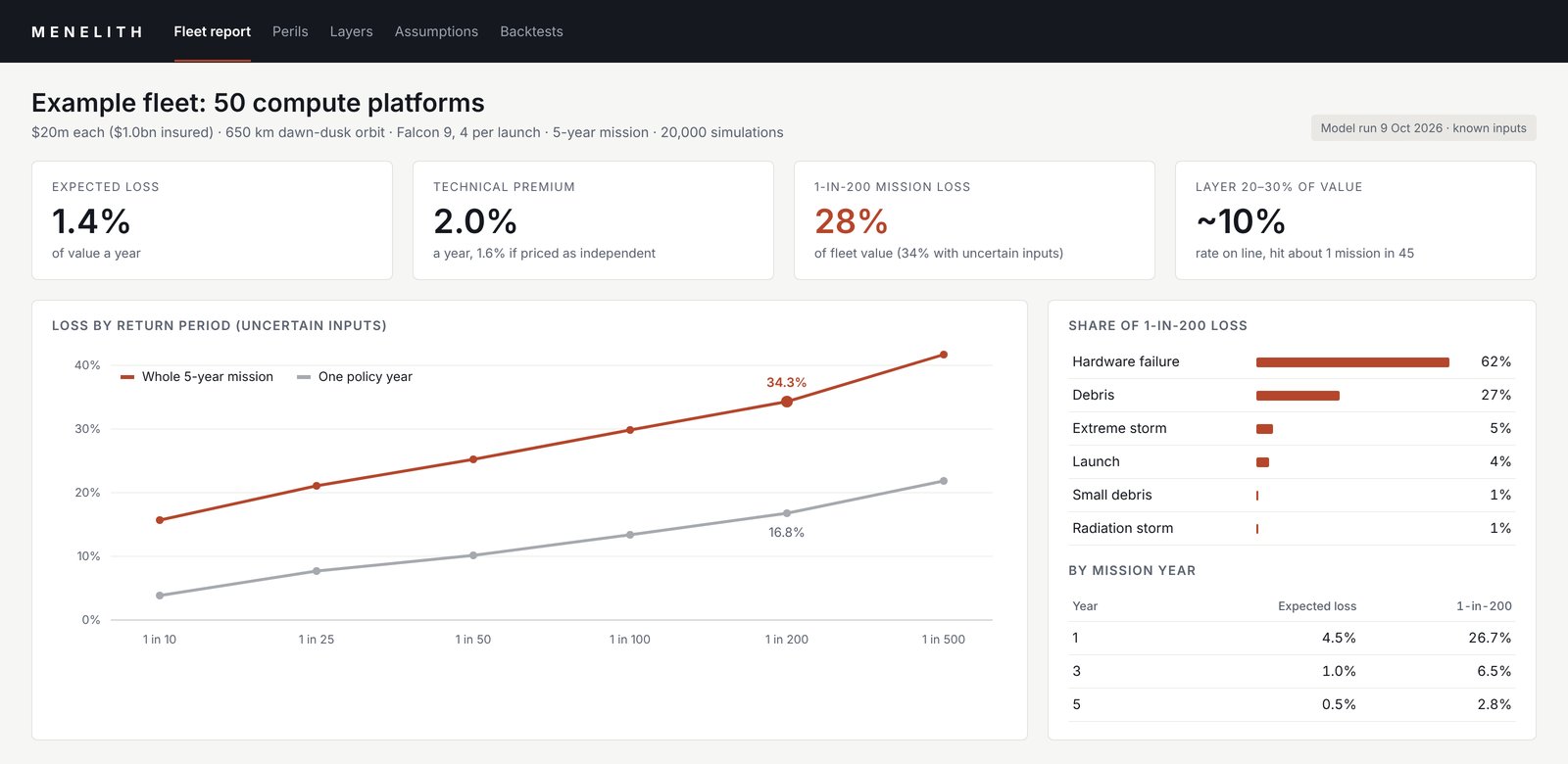Click the red 1 in 50 data point

[473, 459]
